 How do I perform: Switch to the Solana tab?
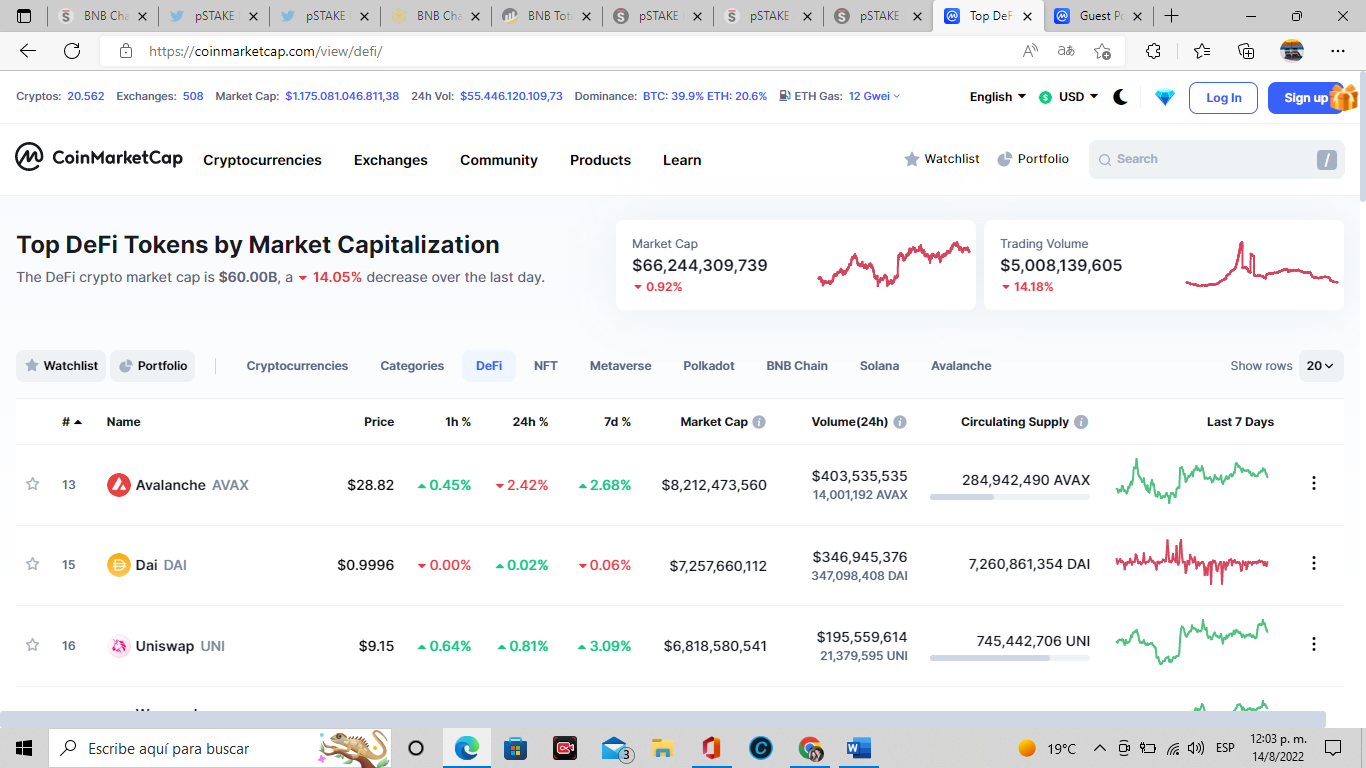(879, 366)
